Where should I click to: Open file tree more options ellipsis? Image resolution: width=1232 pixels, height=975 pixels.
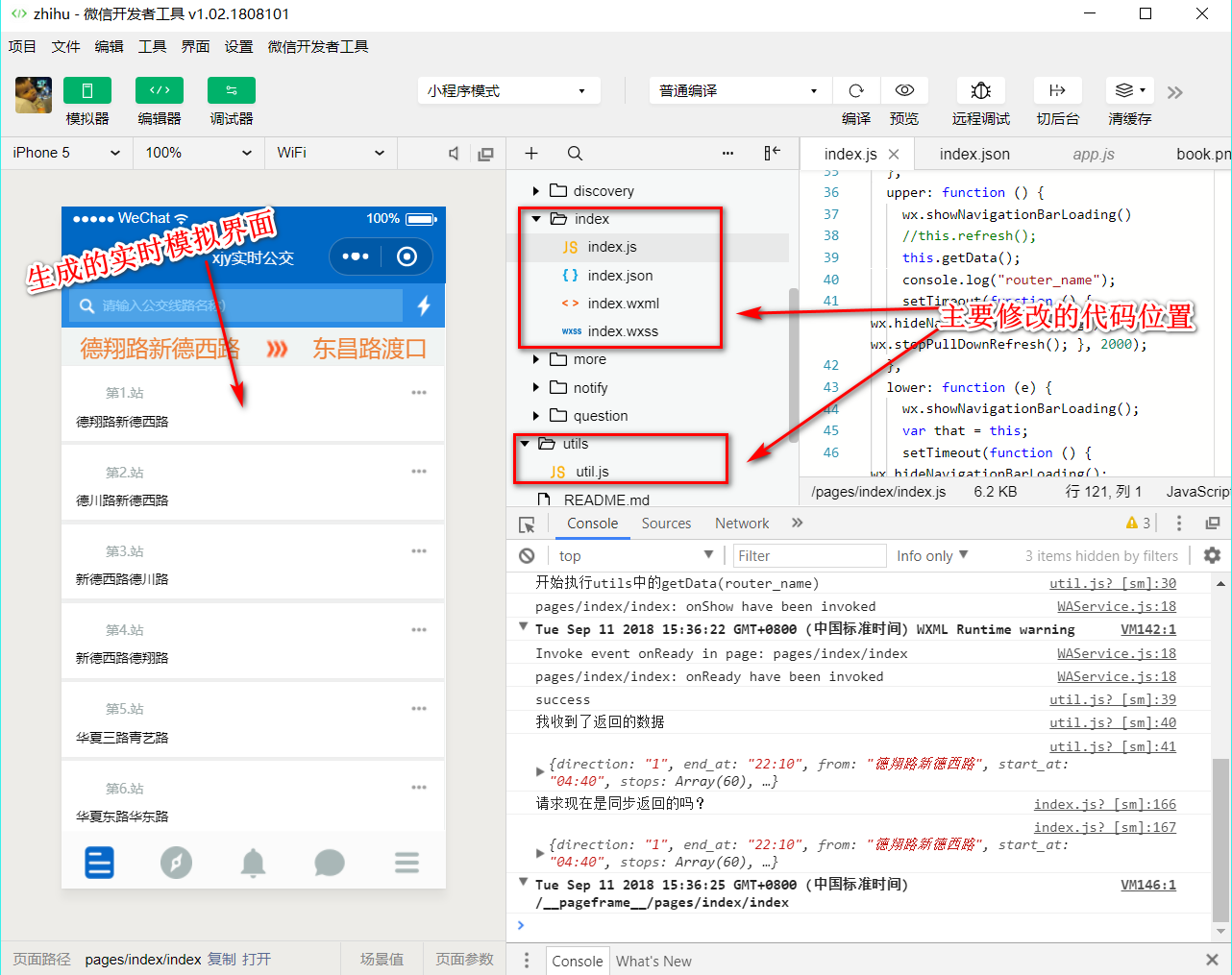727,154
